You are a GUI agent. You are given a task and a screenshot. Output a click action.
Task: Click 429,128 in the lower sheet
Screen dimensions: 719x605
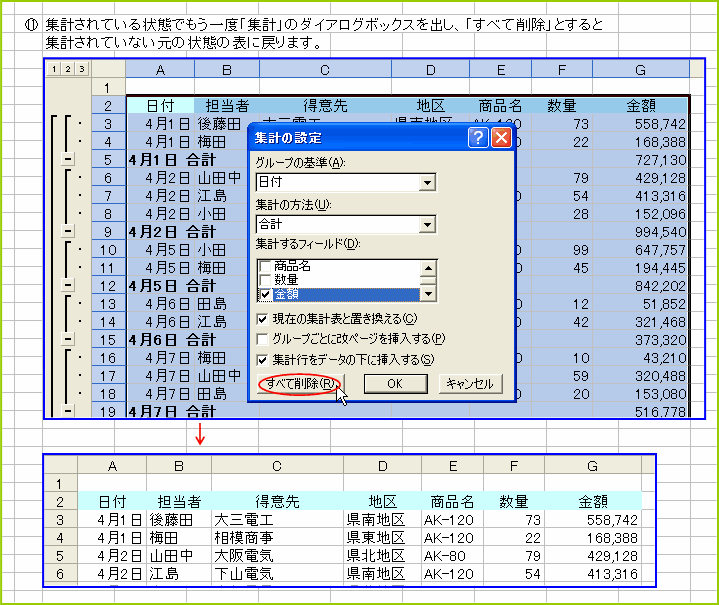593,556
